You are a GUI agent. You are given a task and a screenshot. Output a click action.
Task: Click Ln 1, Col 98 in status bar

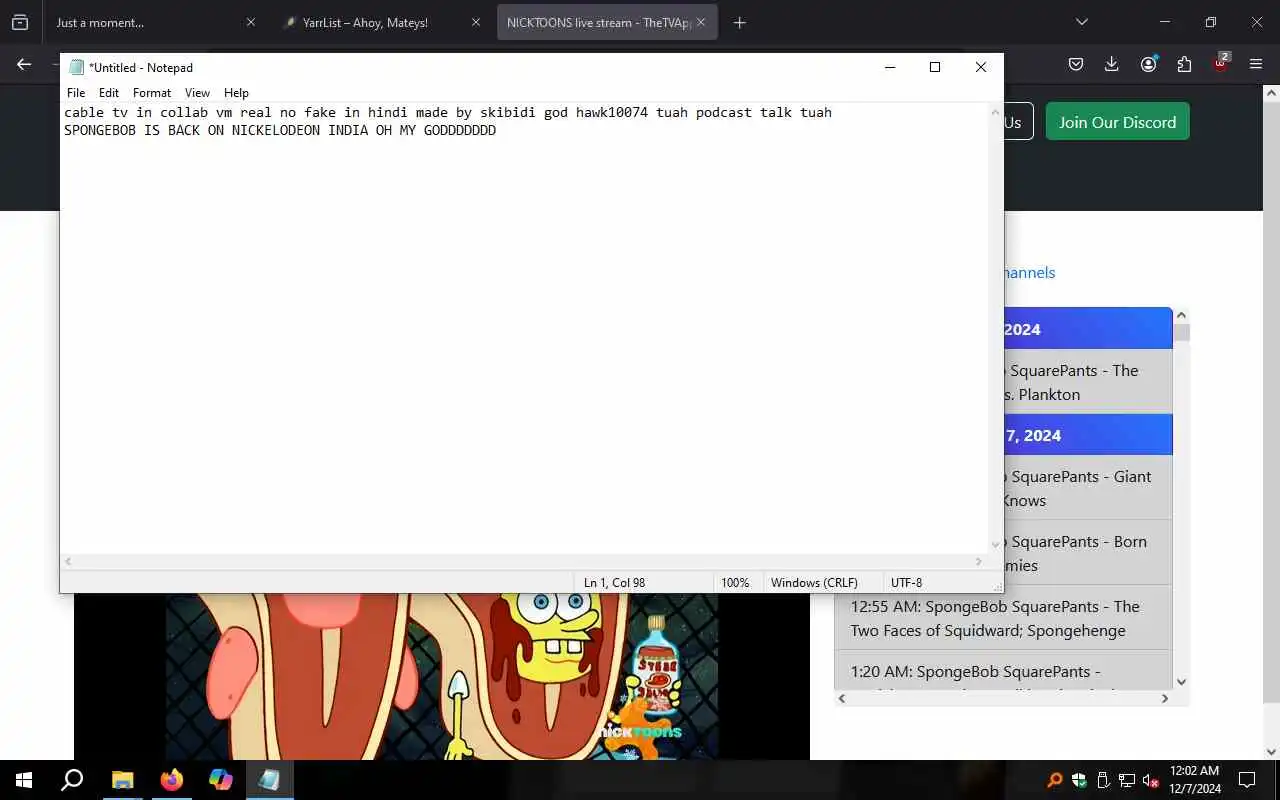tap(614, 582)
